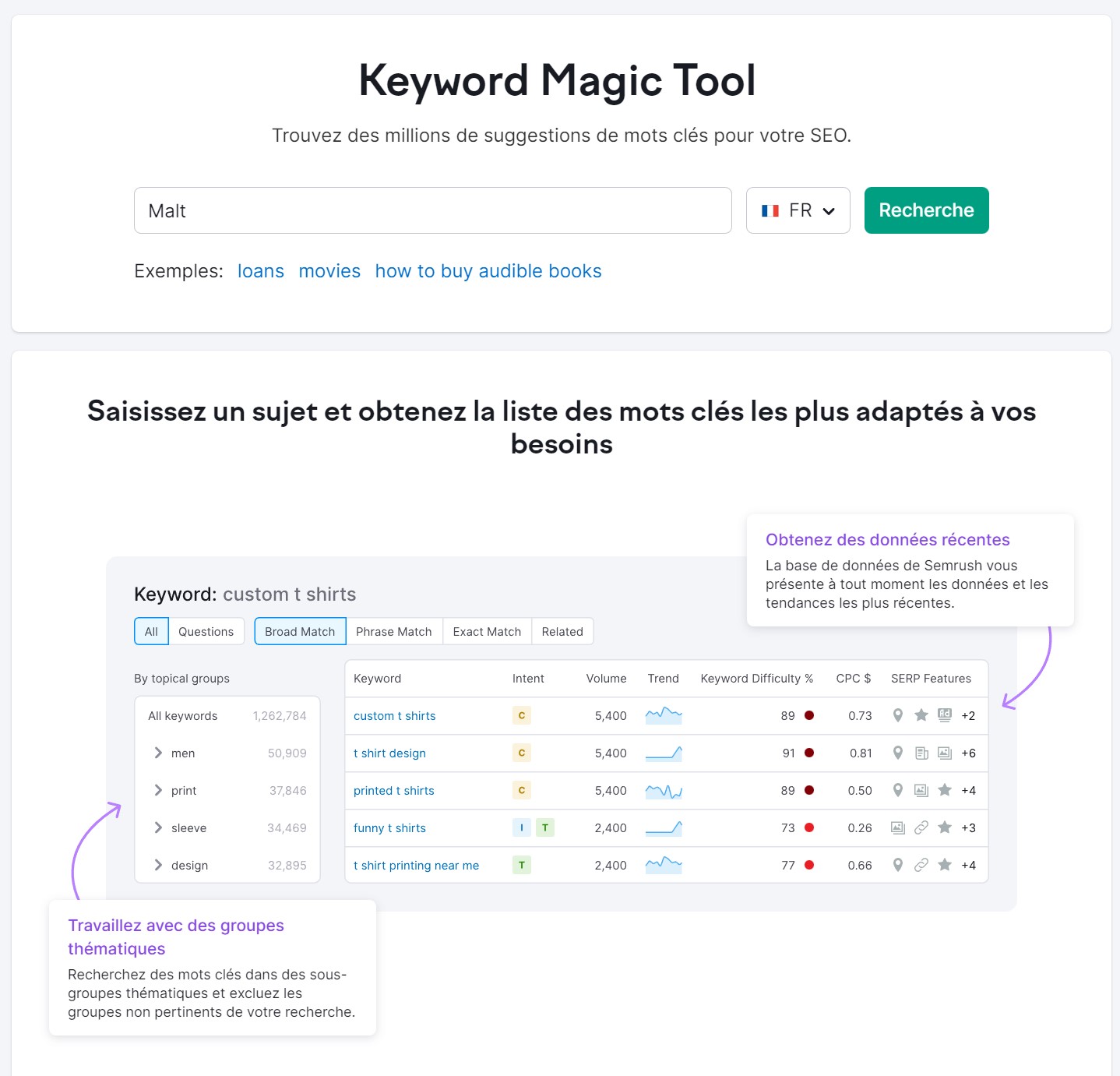Click the local pack pin icon in custom t shirts row
The height and width of the screenshot is (1076, 1120).
[898, 715]
